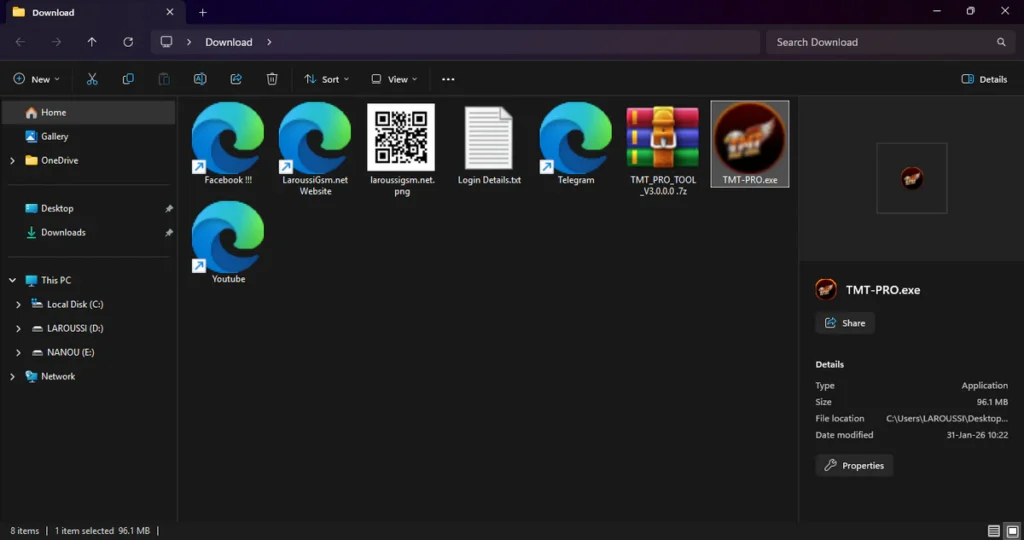The width and height of the screenshot is (1024, 540).
Task: Open the Sort dropdown menu
Action: [326, 79]
